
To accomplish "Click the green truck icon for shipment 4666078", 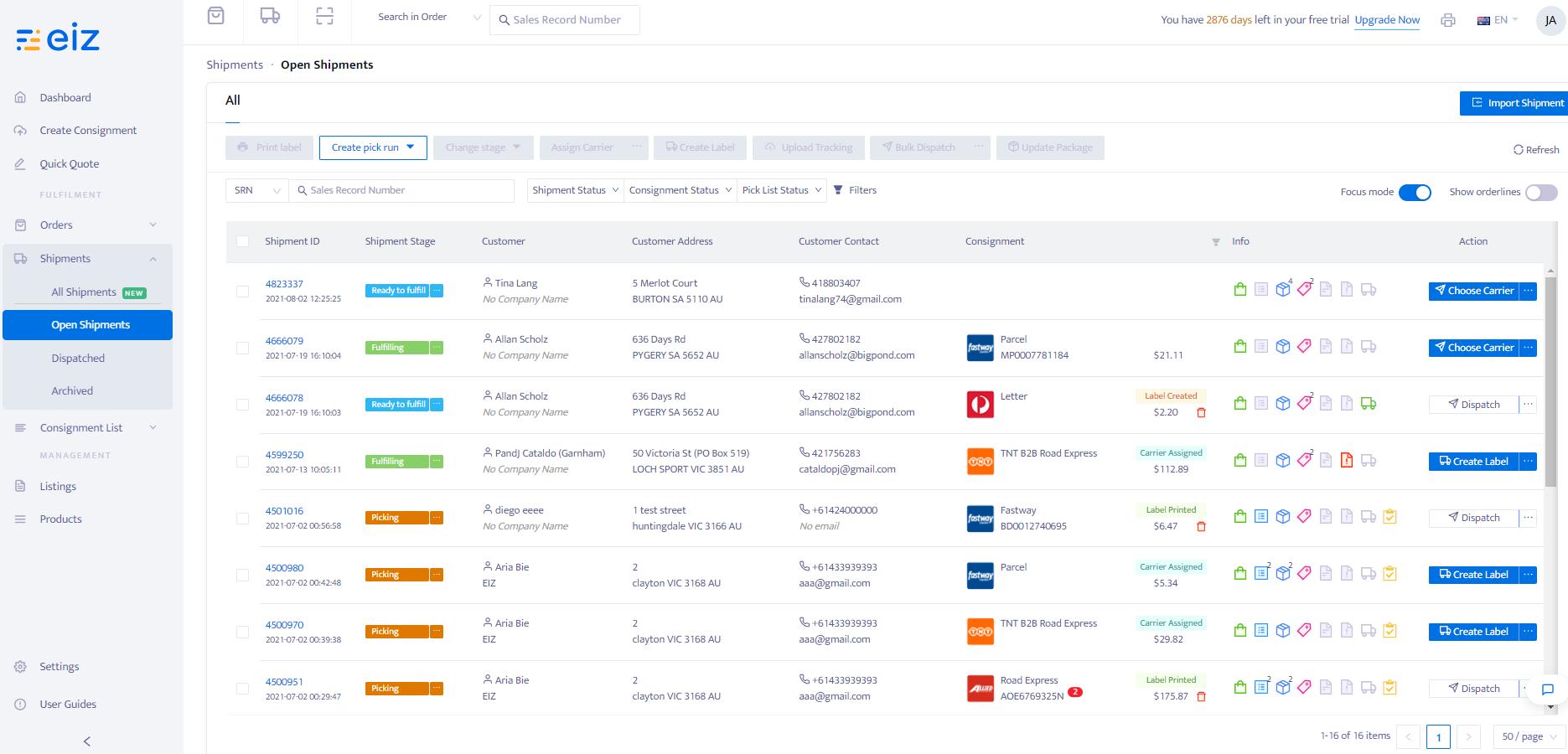I will (1369, 403).
